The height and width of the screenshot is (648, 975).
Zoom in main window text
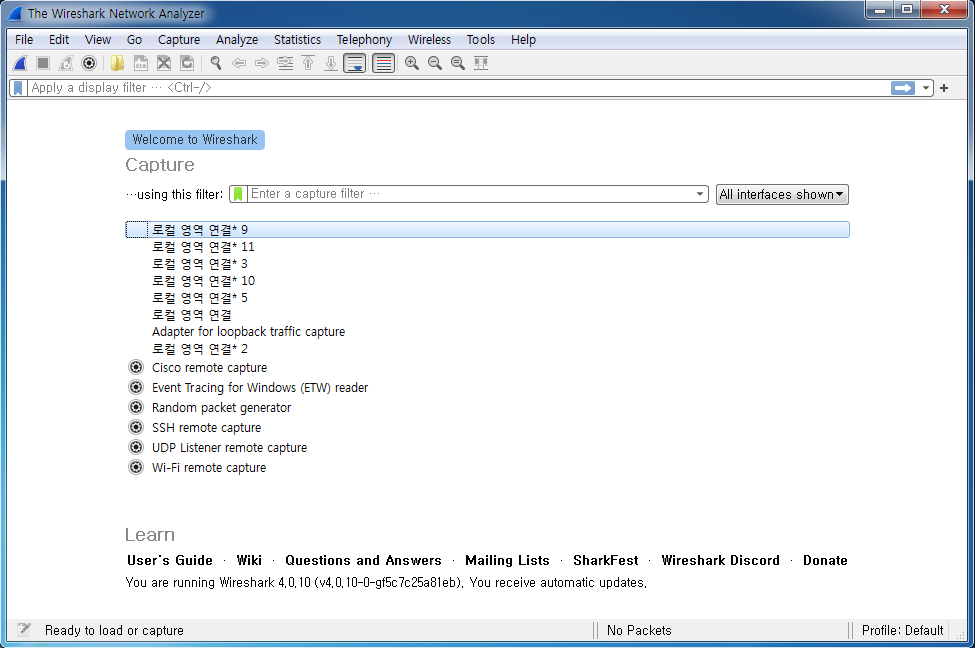412,63
